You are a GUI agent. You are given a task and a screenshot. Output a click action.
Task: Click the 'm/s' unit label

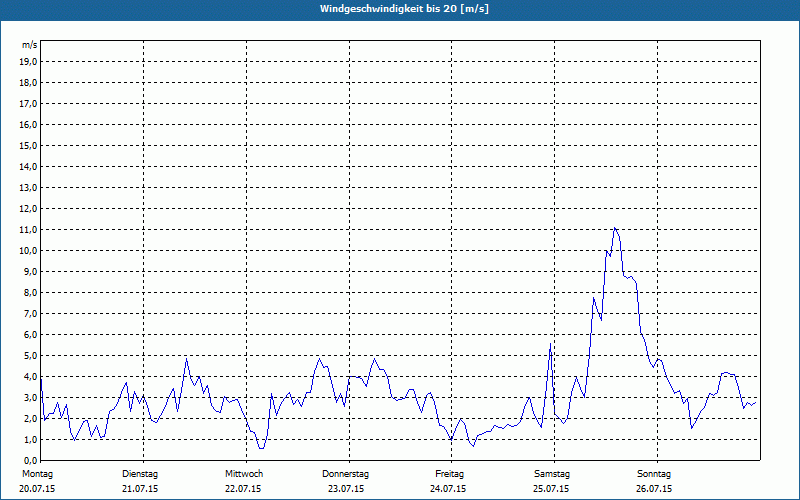click(29, 45)
